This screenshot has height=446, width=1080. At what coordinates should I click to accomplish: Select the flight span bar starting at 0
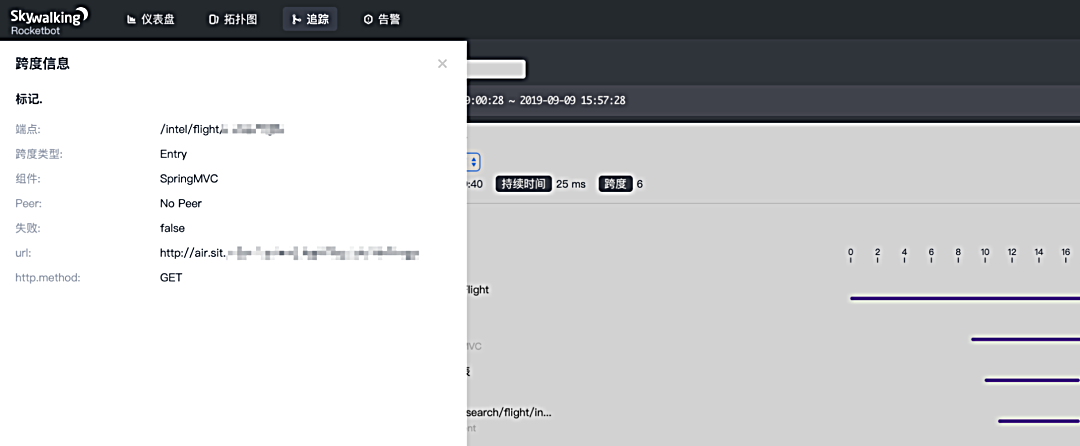(x=965, y=298)
